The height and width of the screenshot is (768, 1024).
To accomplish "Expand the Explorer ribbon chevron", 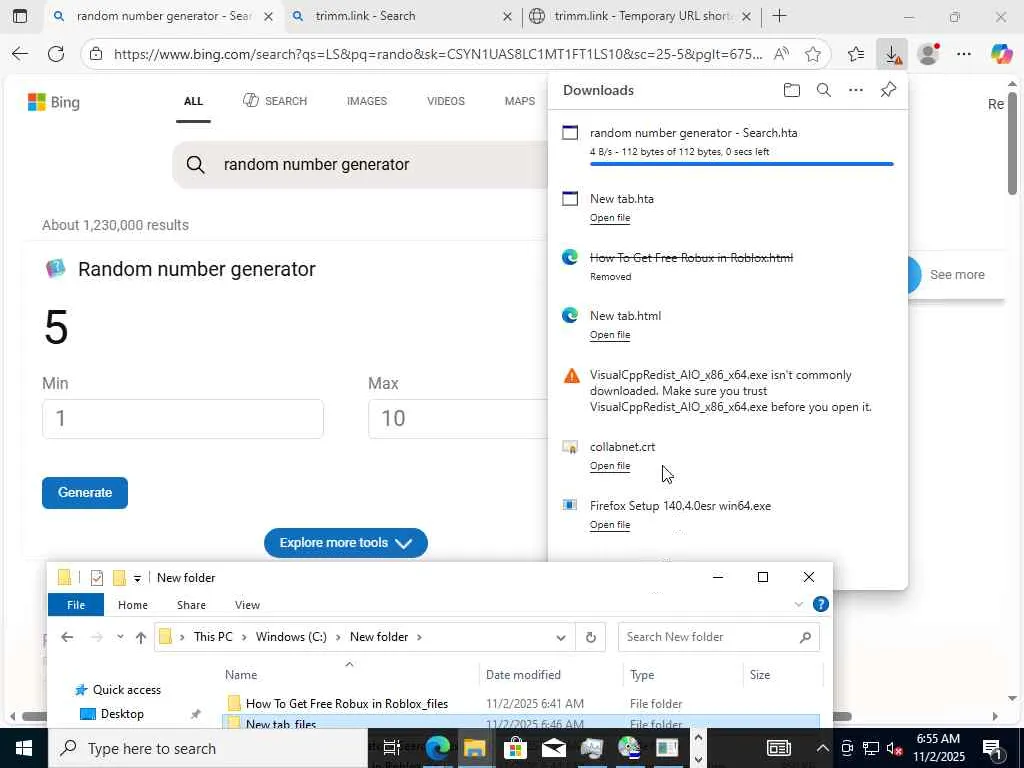I will point(798,605).
